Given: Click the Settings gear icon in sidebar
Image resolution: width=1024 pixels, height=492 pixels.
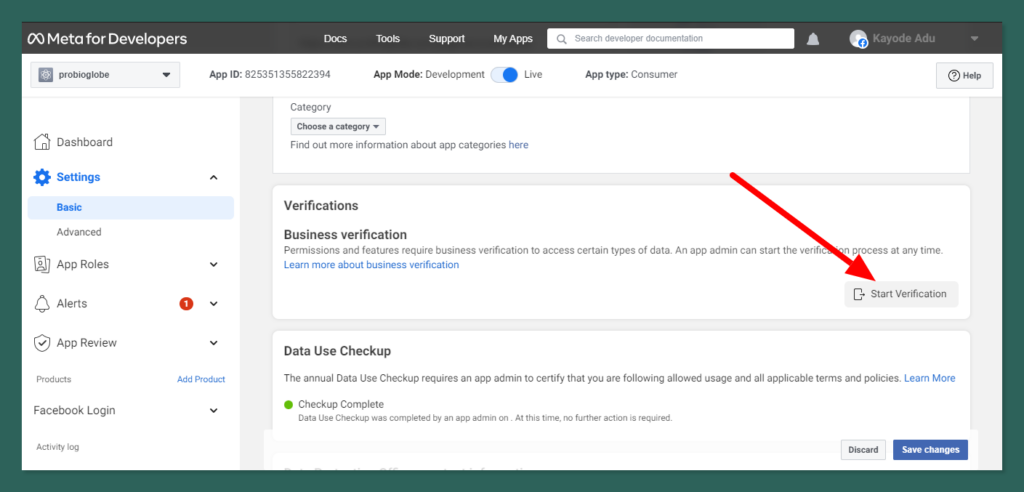Looking at the screenshot, I should click(x=42, y=177).
